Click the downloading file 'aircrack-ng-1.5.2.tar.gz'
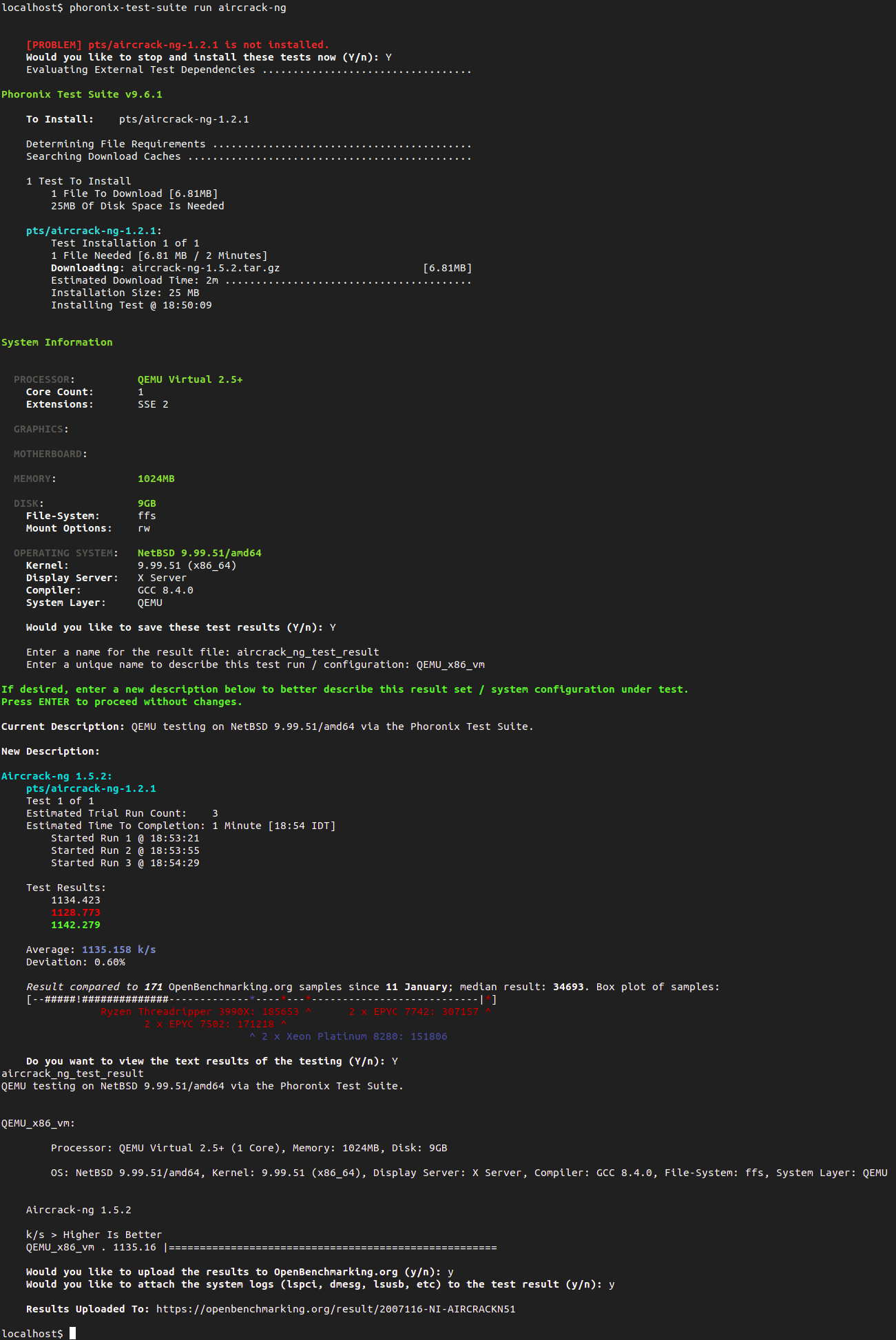 pos(206,269)
